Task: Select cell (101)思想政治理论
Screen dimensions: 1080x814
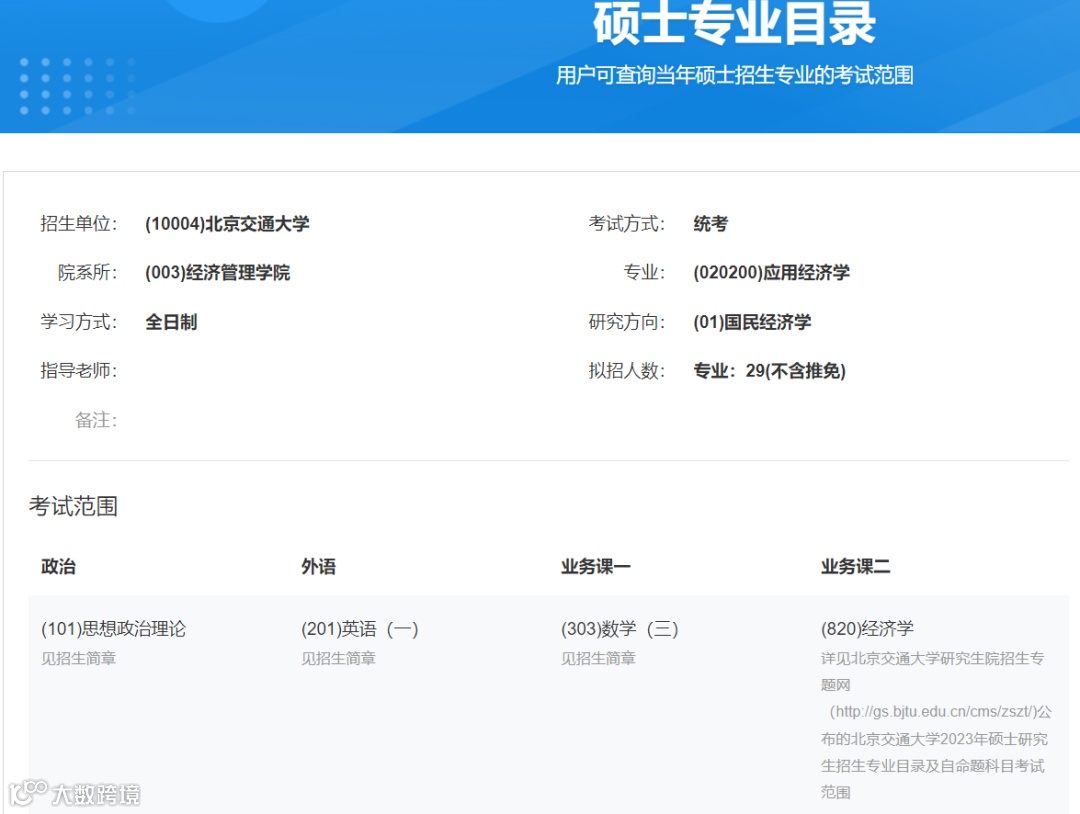Action: click(114, 629)
